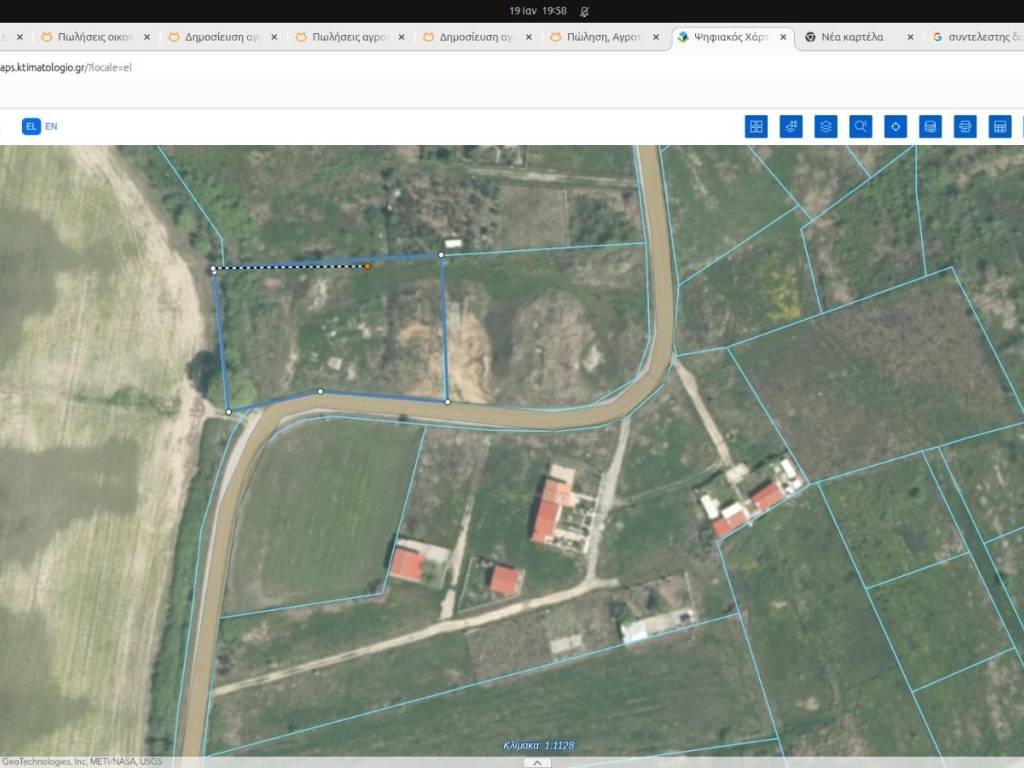
Task: Click the orange measurement endpoint on map
Action: pyautogui.click(x=368, y=266)
